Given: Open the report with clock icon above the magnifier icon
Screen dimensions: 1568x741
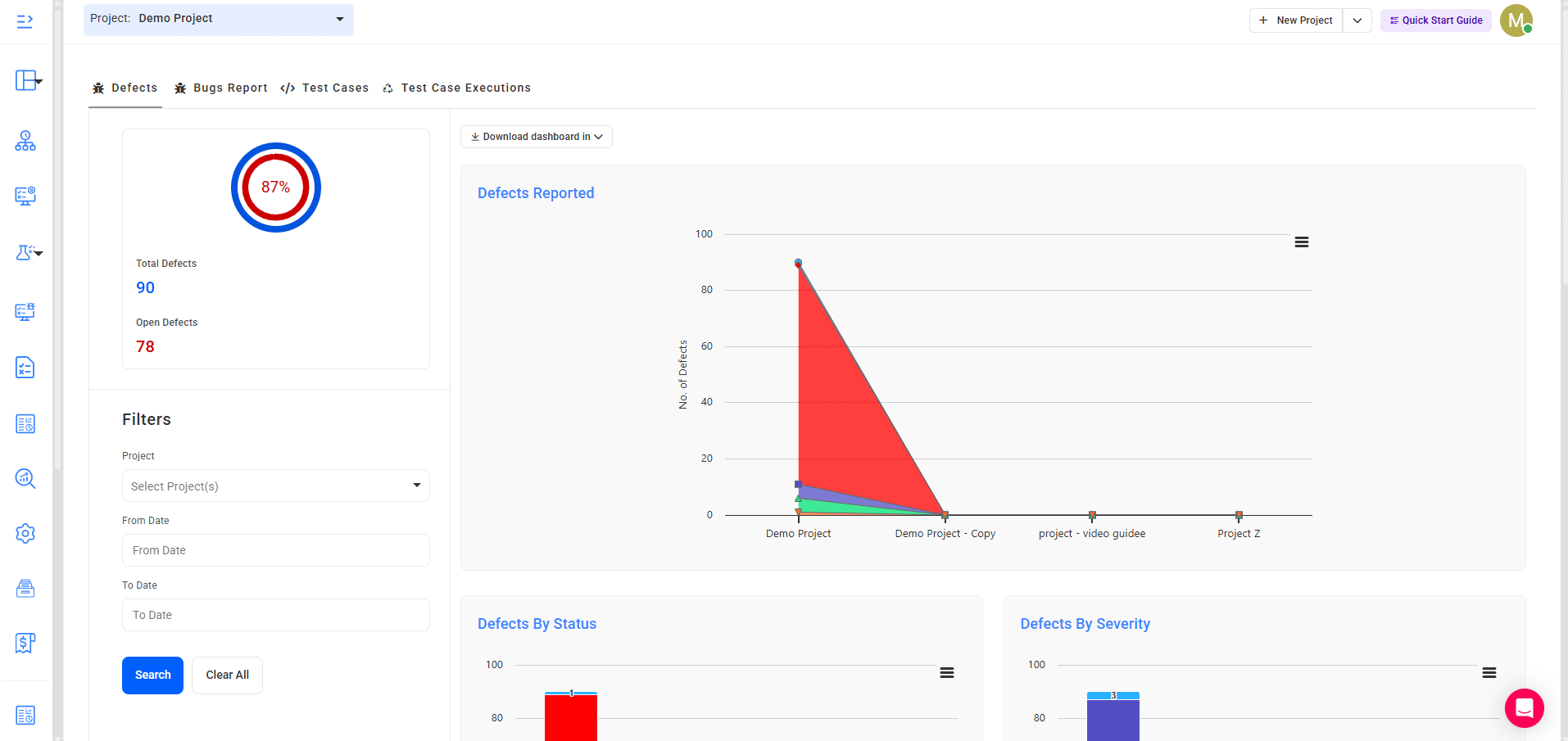Looking at the screenshot, I should click(25, 424).
